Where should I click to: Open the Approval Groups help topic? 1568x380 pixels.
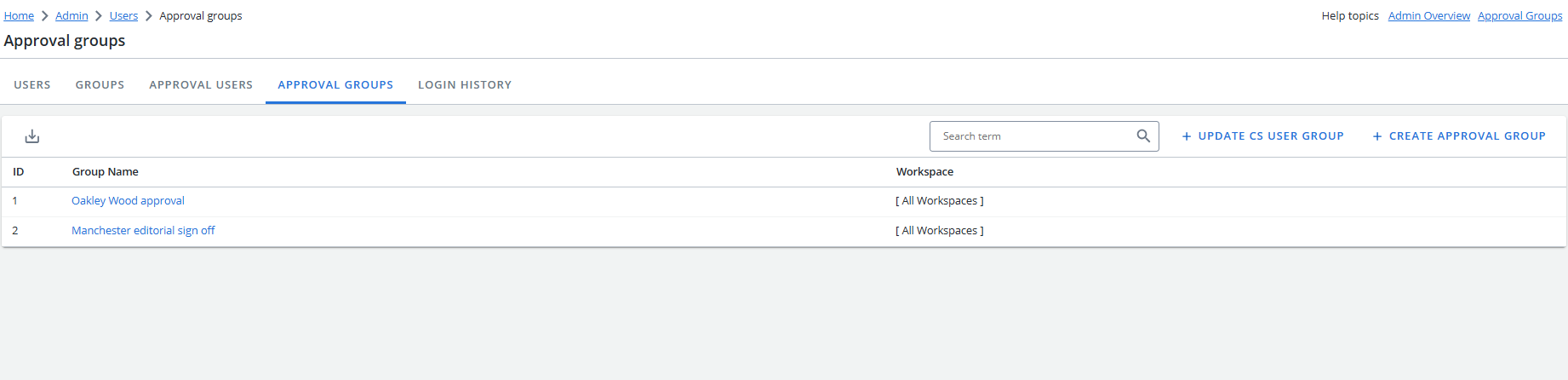coord(1519,16)
